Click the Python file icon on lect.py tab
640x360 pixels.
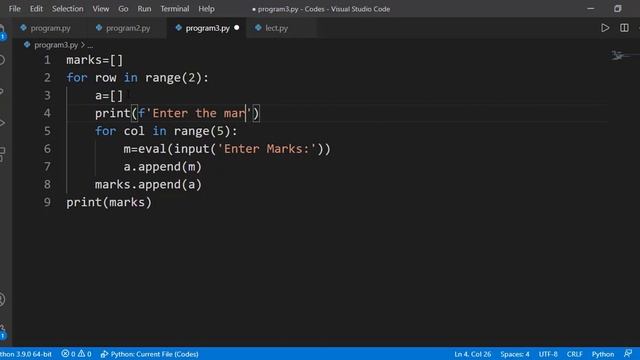point(258,28)
